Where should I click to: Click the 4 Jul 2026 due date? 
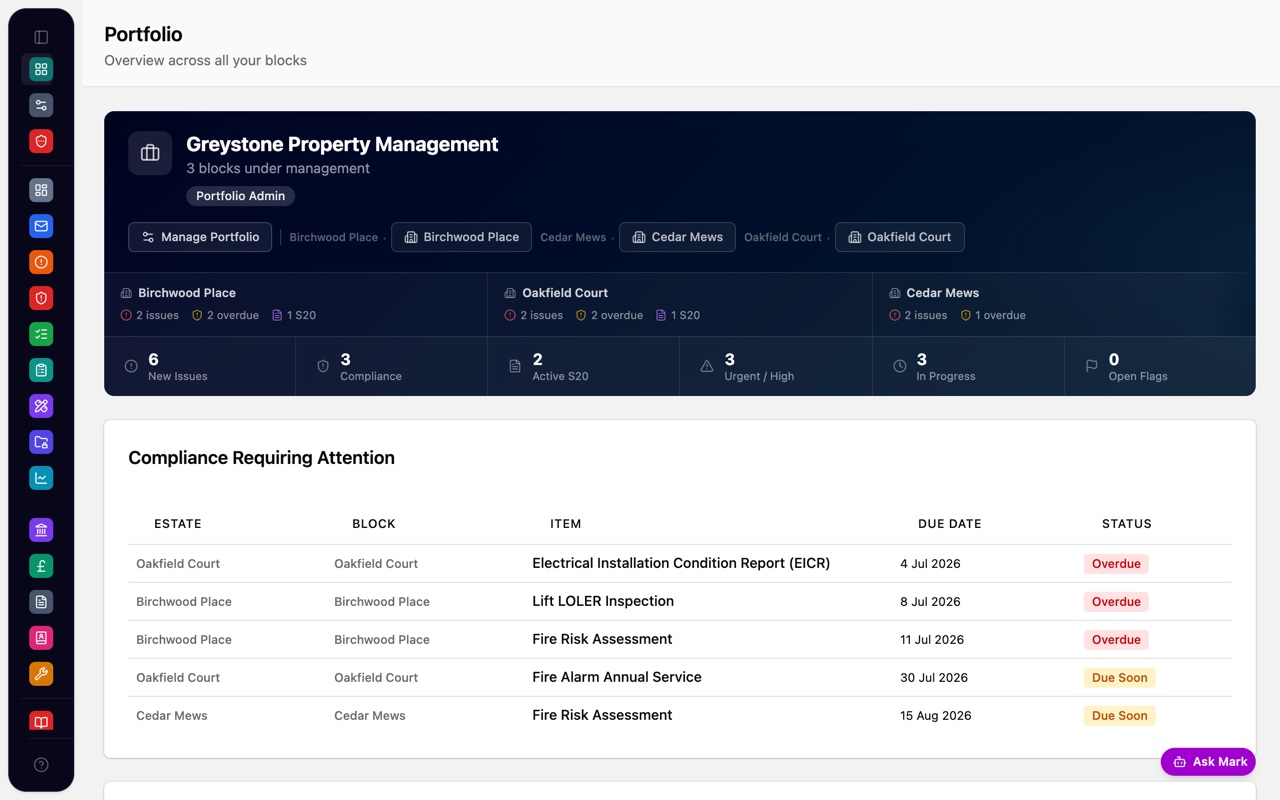[930, 564]
